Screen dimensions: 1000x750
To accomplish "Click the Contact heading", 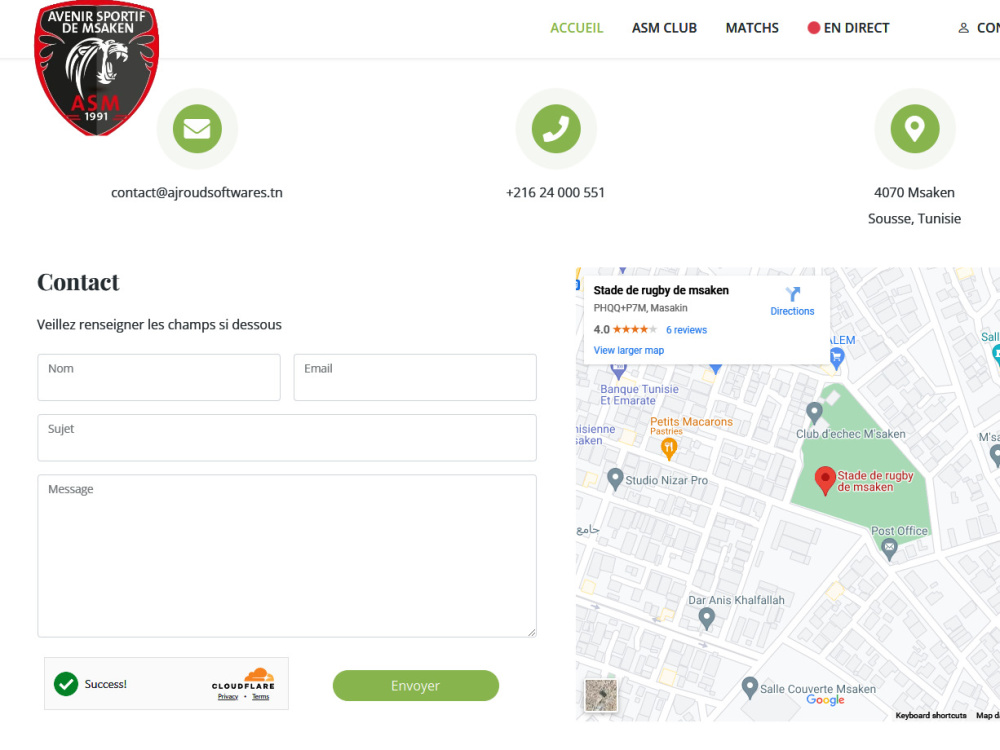I will pos(78,283).
